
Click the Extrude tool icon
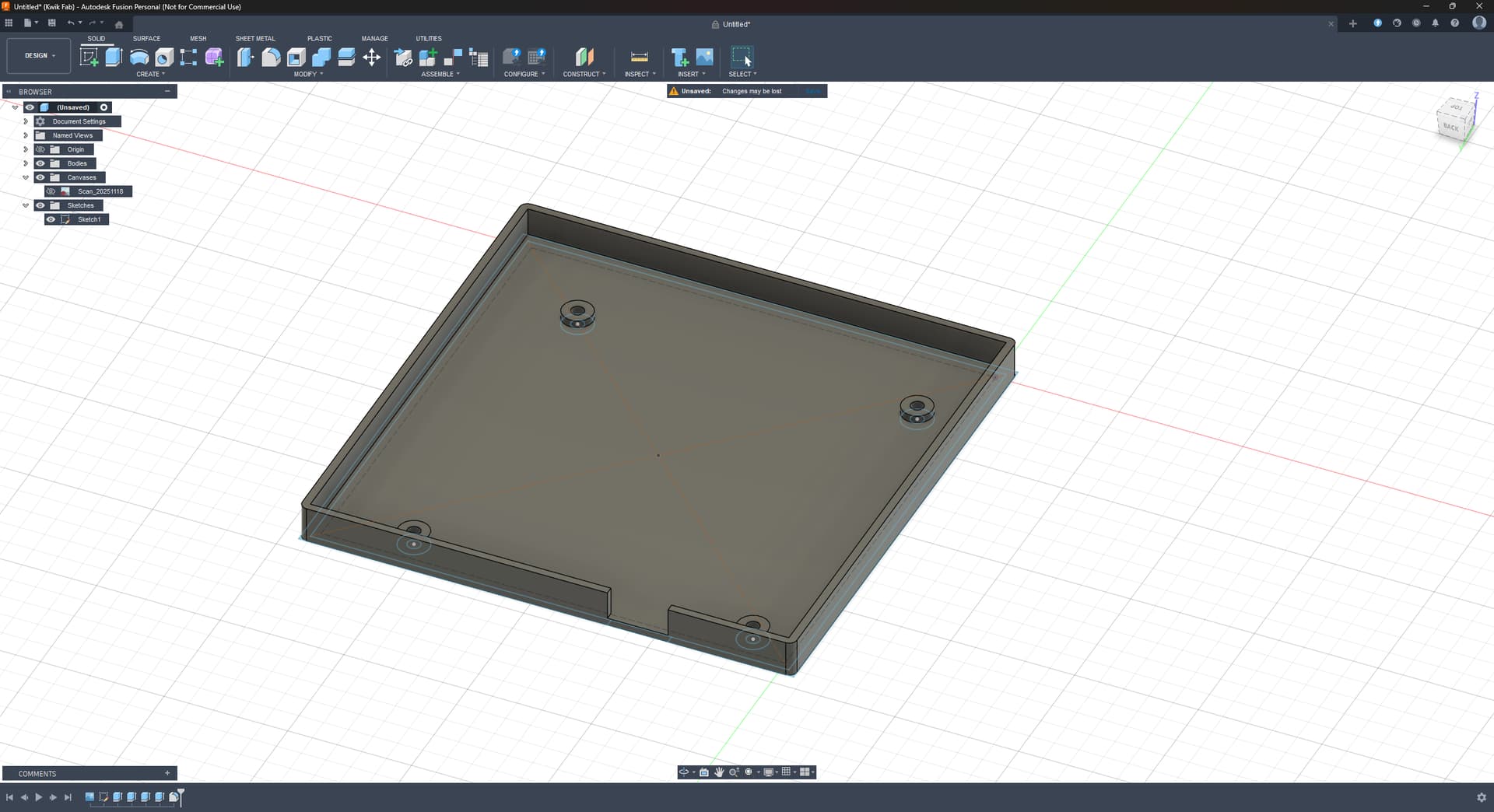114,57
